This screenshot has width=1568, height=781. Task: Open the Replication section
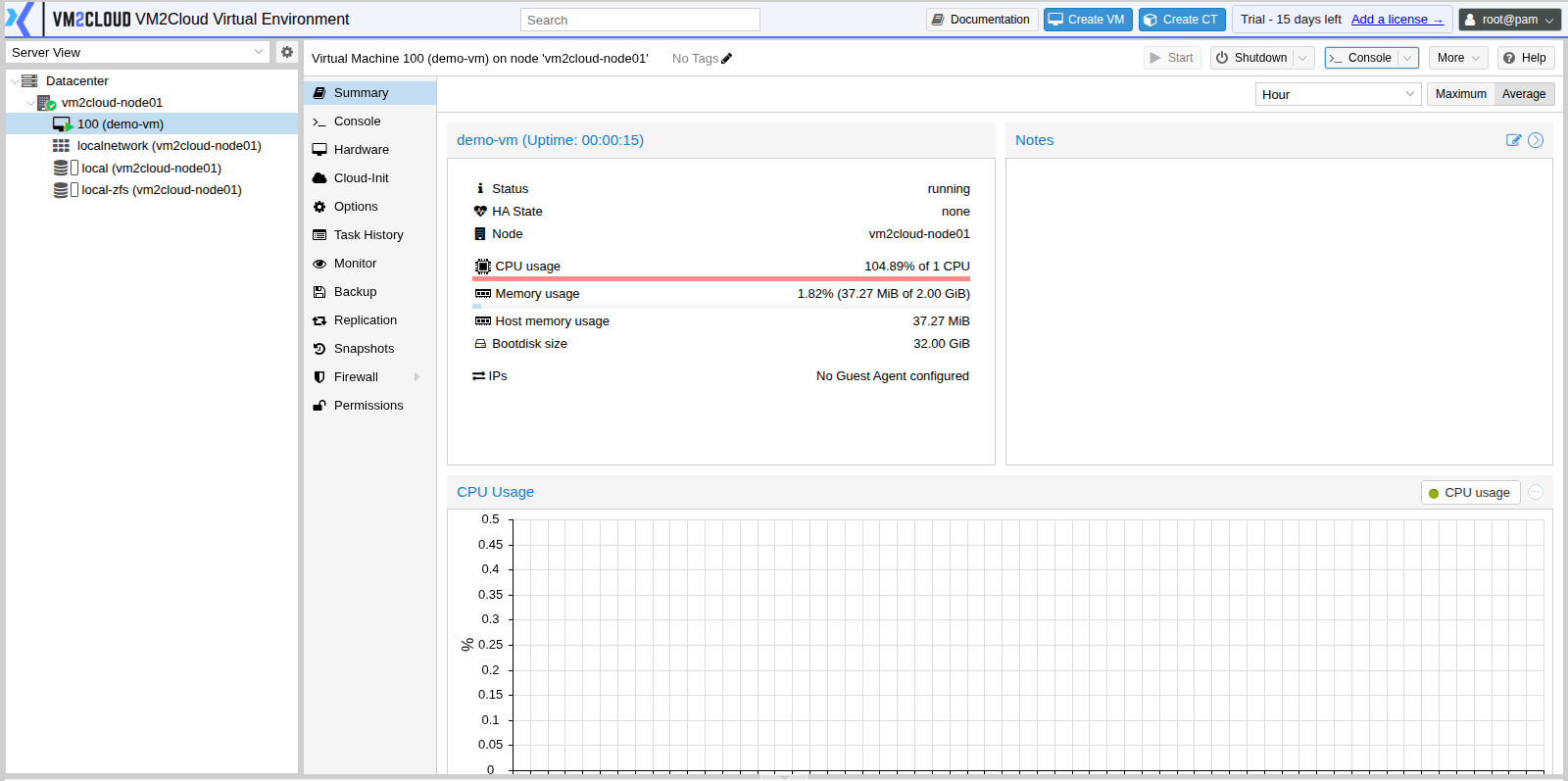tap(369, 320)
